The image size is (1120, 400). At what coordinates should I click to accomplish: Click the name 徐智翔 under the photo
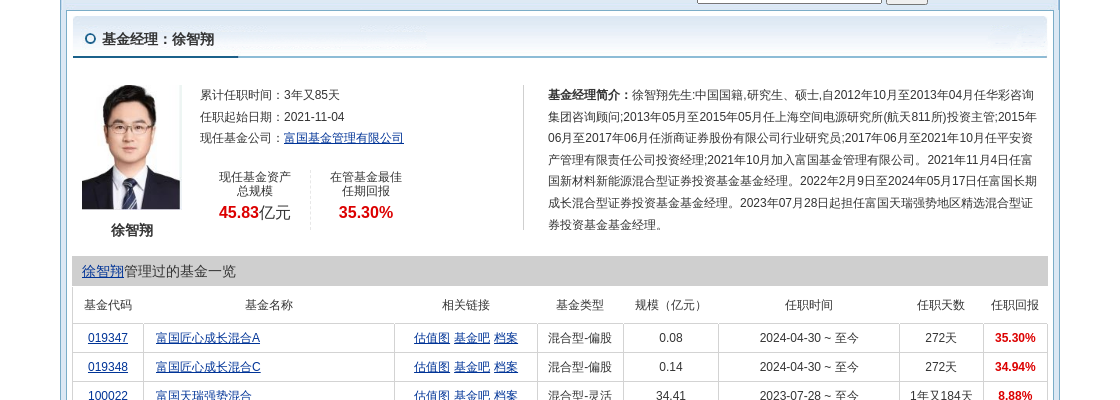coord(131,230)
